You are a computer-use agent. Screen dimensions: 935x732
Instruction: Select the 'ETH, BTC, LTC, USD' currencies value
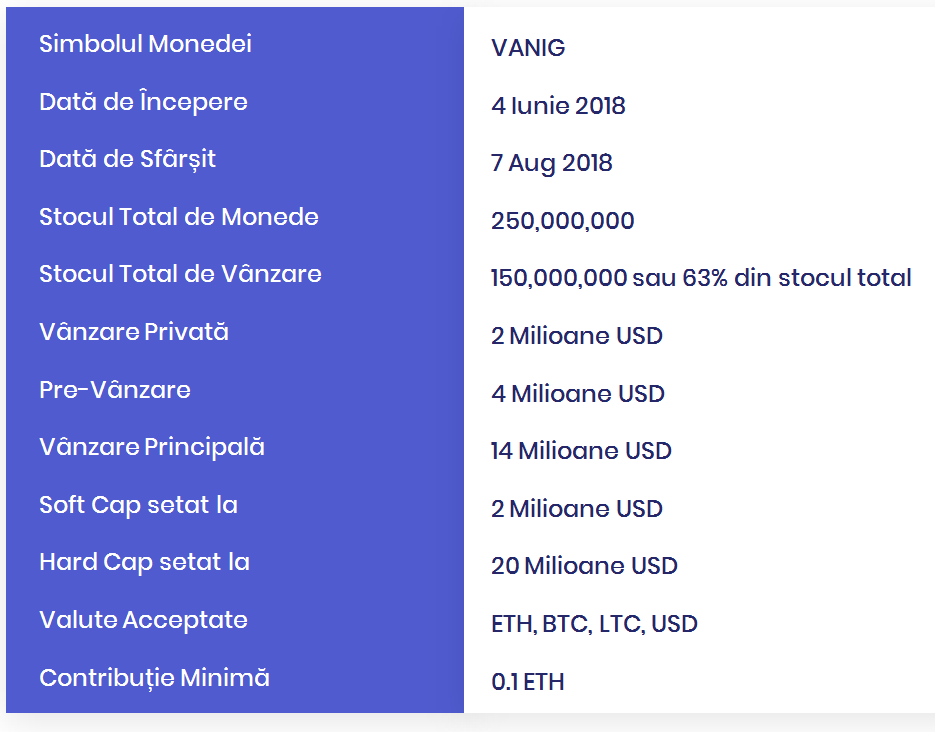tap(594, 624)
